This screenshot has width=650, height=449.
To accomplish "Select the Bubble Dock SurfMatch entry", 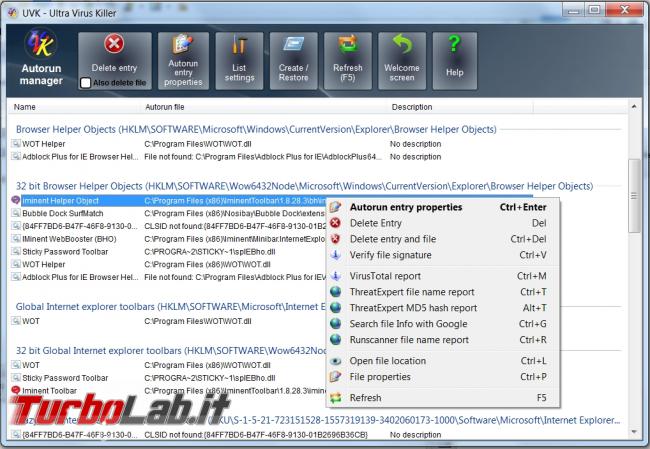I will coord(63,214).
